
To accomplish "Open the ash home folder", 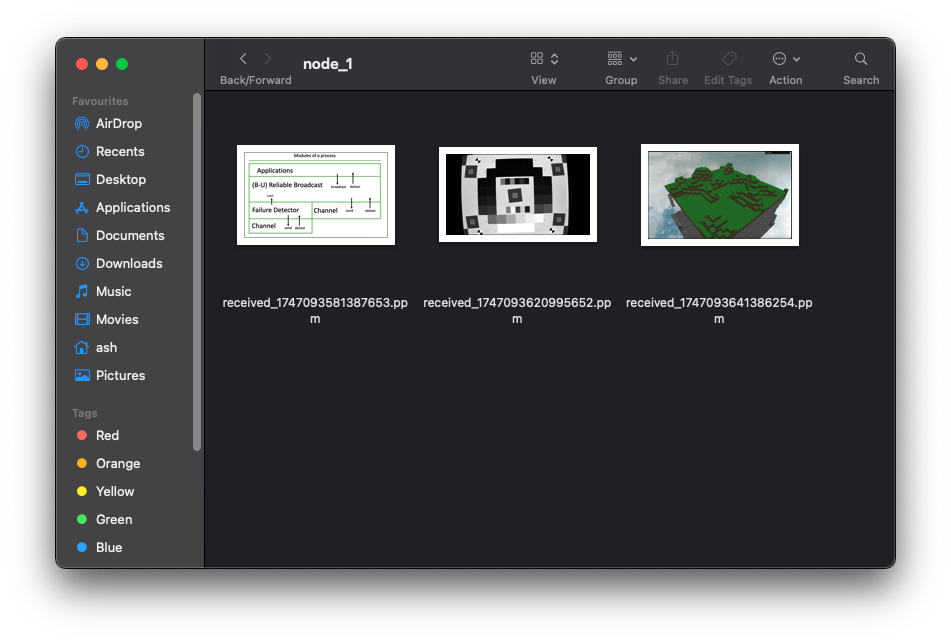I will [x=106, y=347].
